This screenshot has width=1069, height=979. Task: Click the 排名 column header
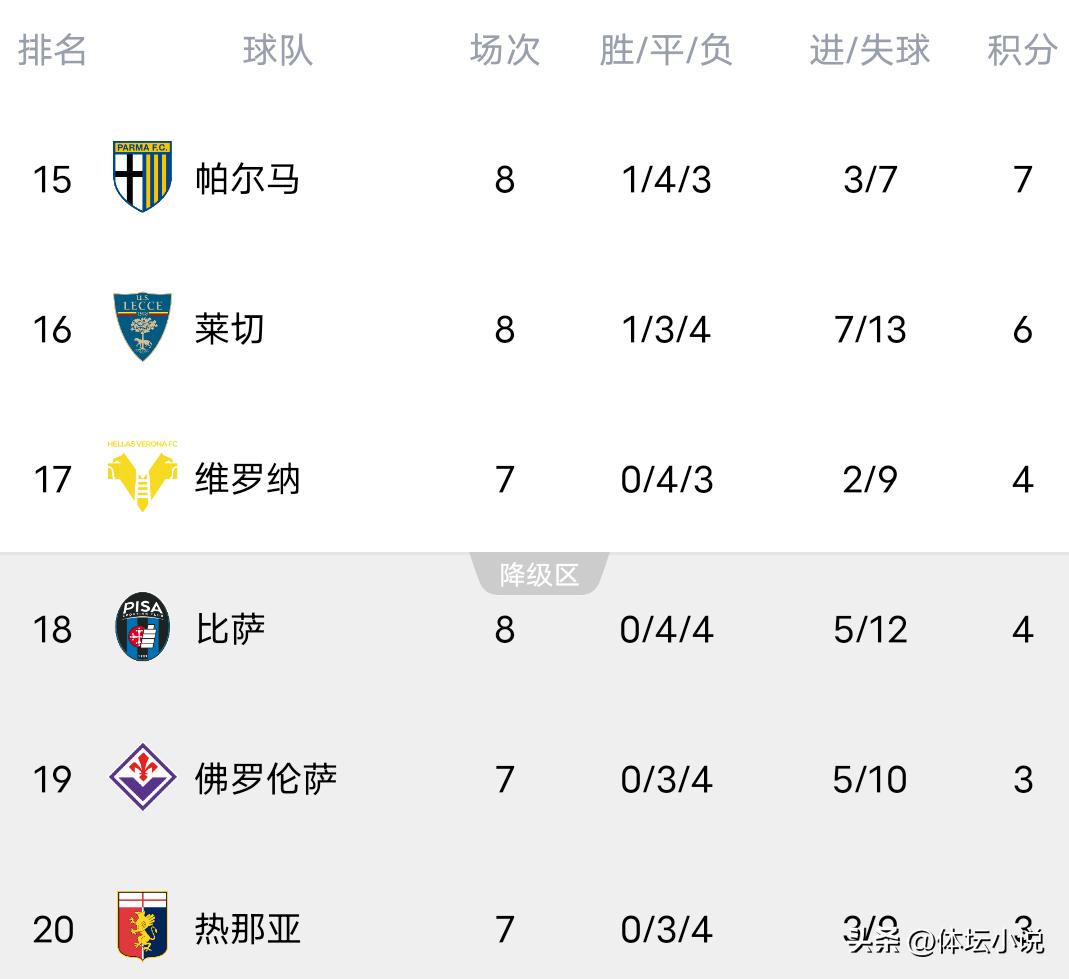pos(52,50)
